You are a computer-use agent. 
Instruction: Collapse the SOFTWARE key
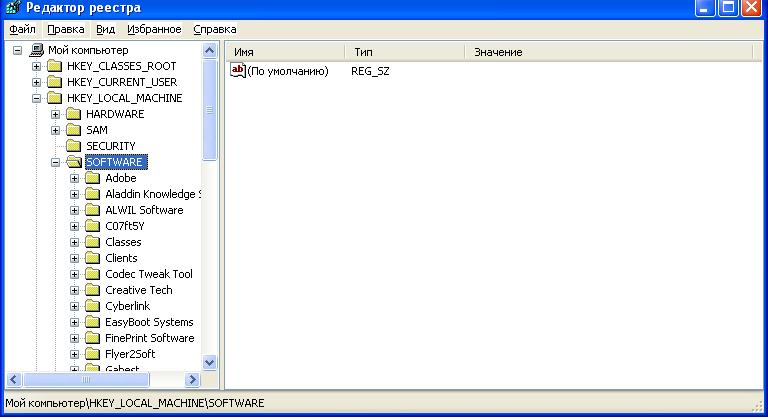[56, 162]
